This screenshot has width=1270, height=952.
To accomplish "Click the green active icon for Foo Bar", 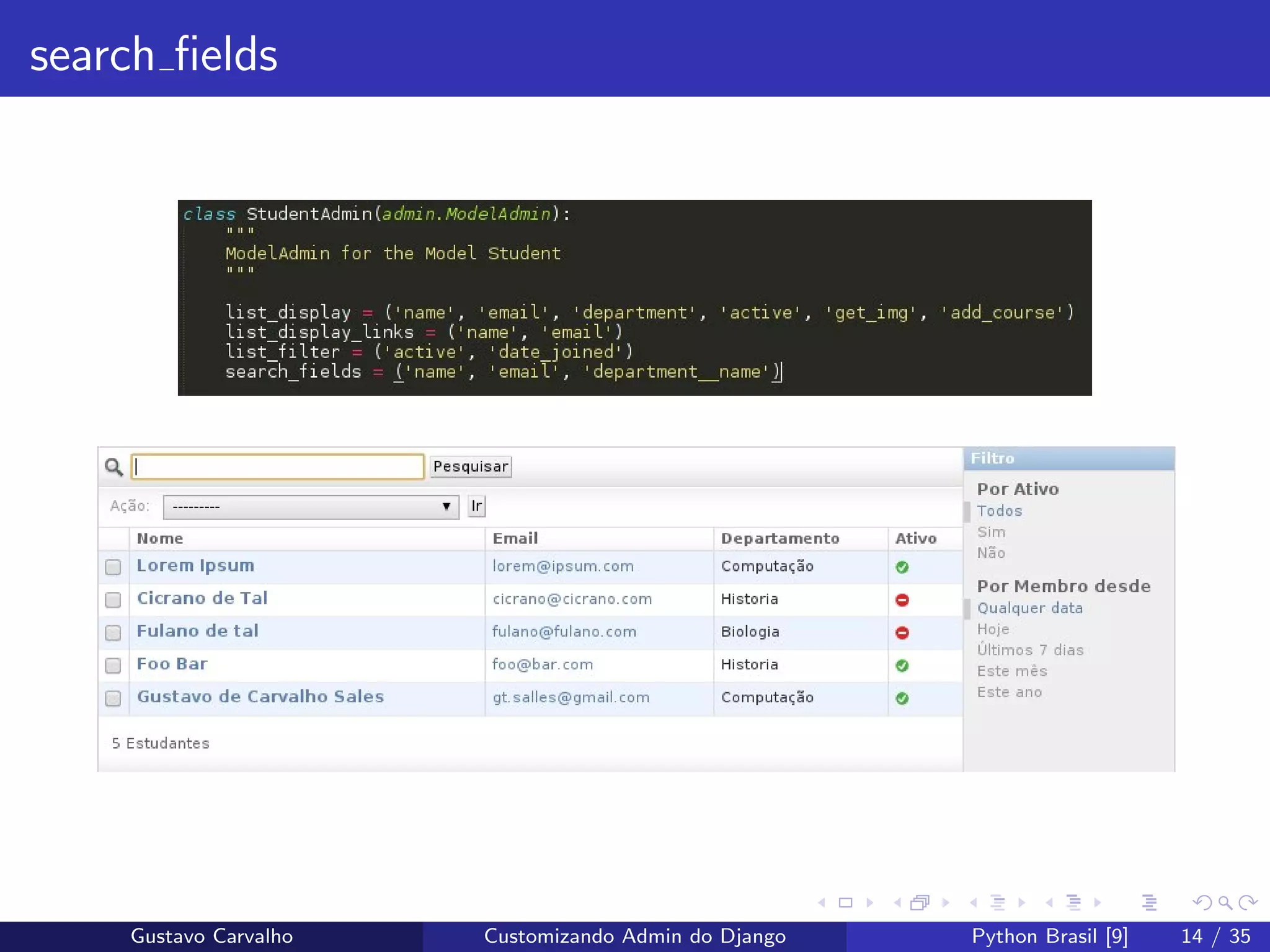I will tap(902, 666).
